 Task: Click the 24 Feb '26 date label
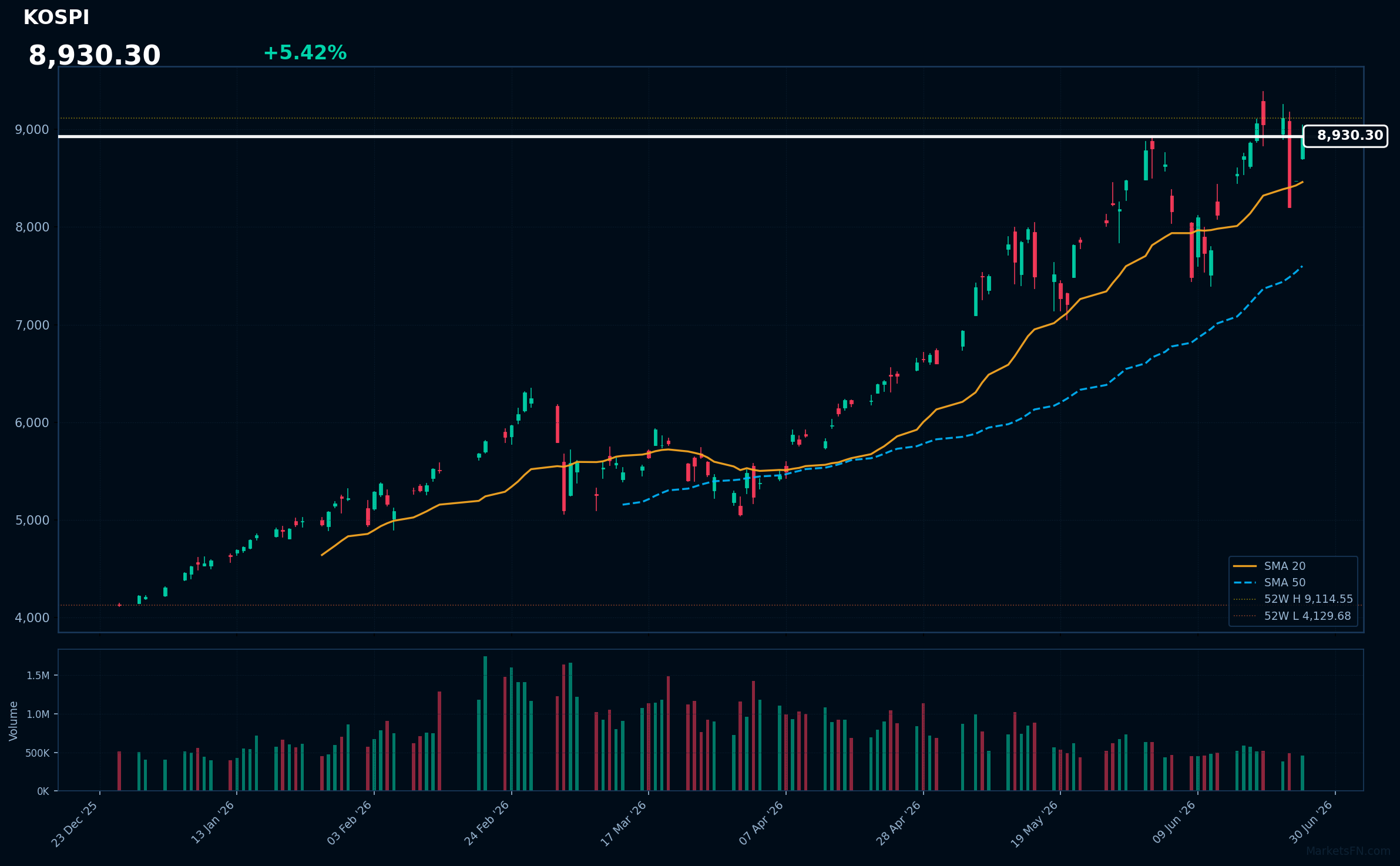click(486, 823)
